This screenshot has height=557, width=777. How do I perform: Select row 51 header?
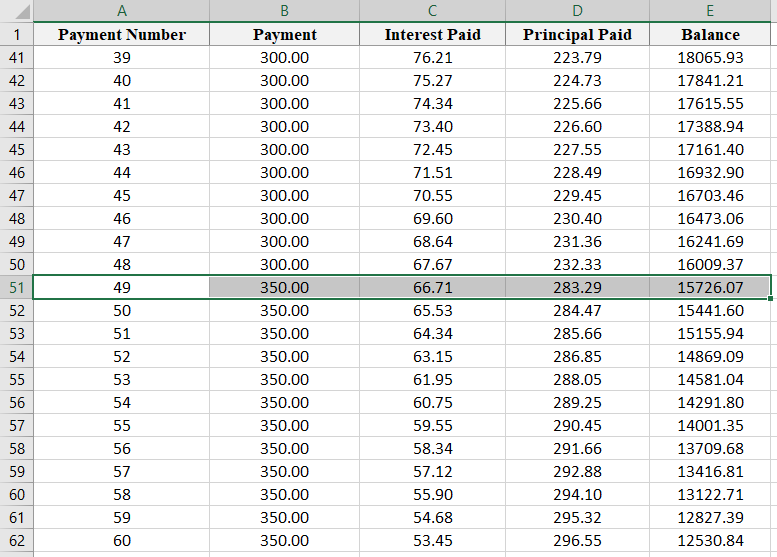[x=16, y=287]
